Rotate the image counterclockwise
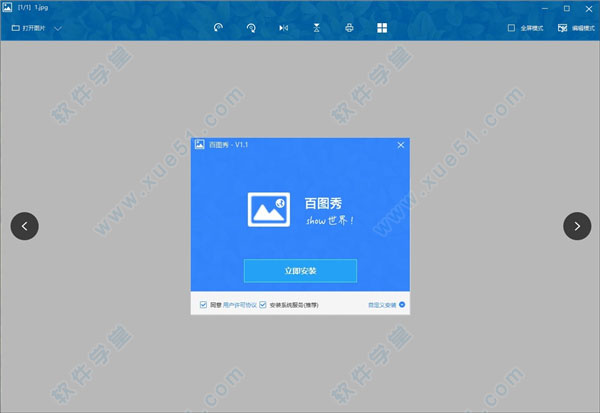 pyautogui.click(x=218, y=28)
